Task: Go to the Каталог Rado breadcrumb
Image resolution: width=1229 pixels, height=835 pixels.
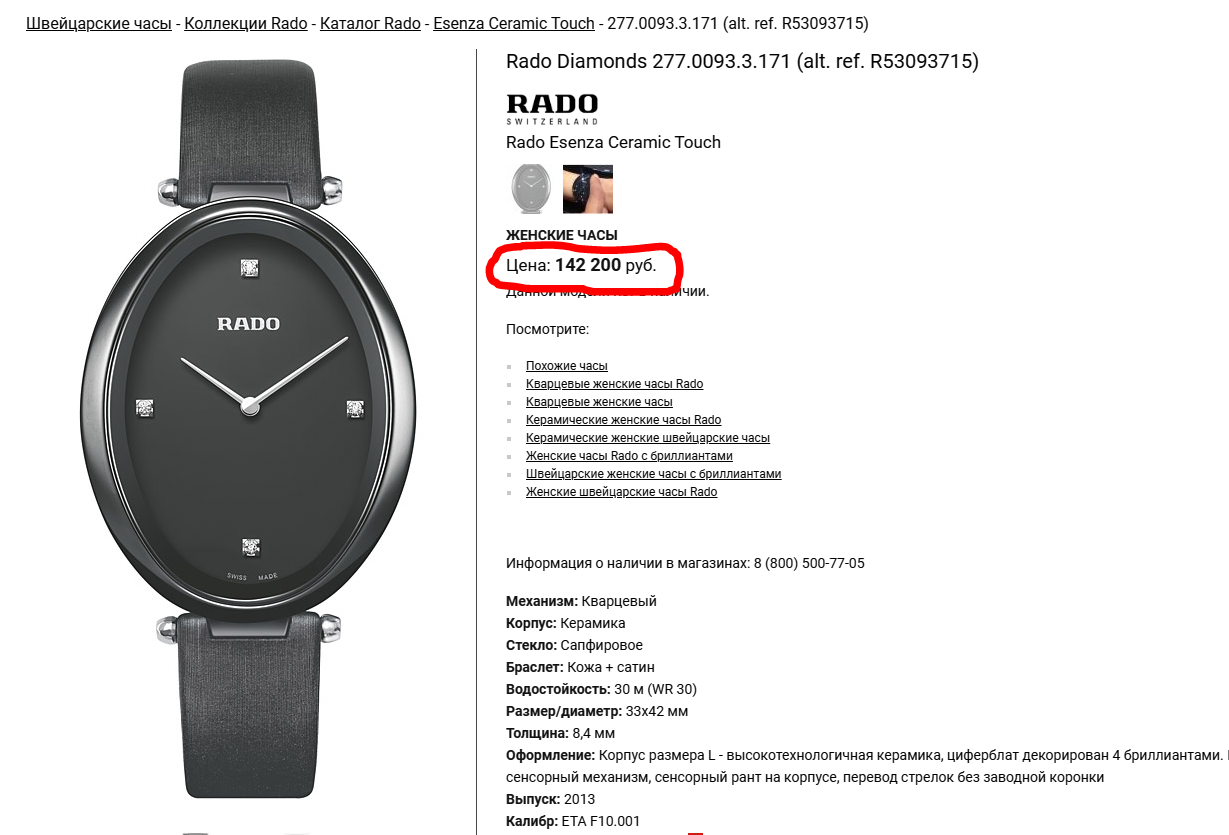Action: click(x=370, y=23)
